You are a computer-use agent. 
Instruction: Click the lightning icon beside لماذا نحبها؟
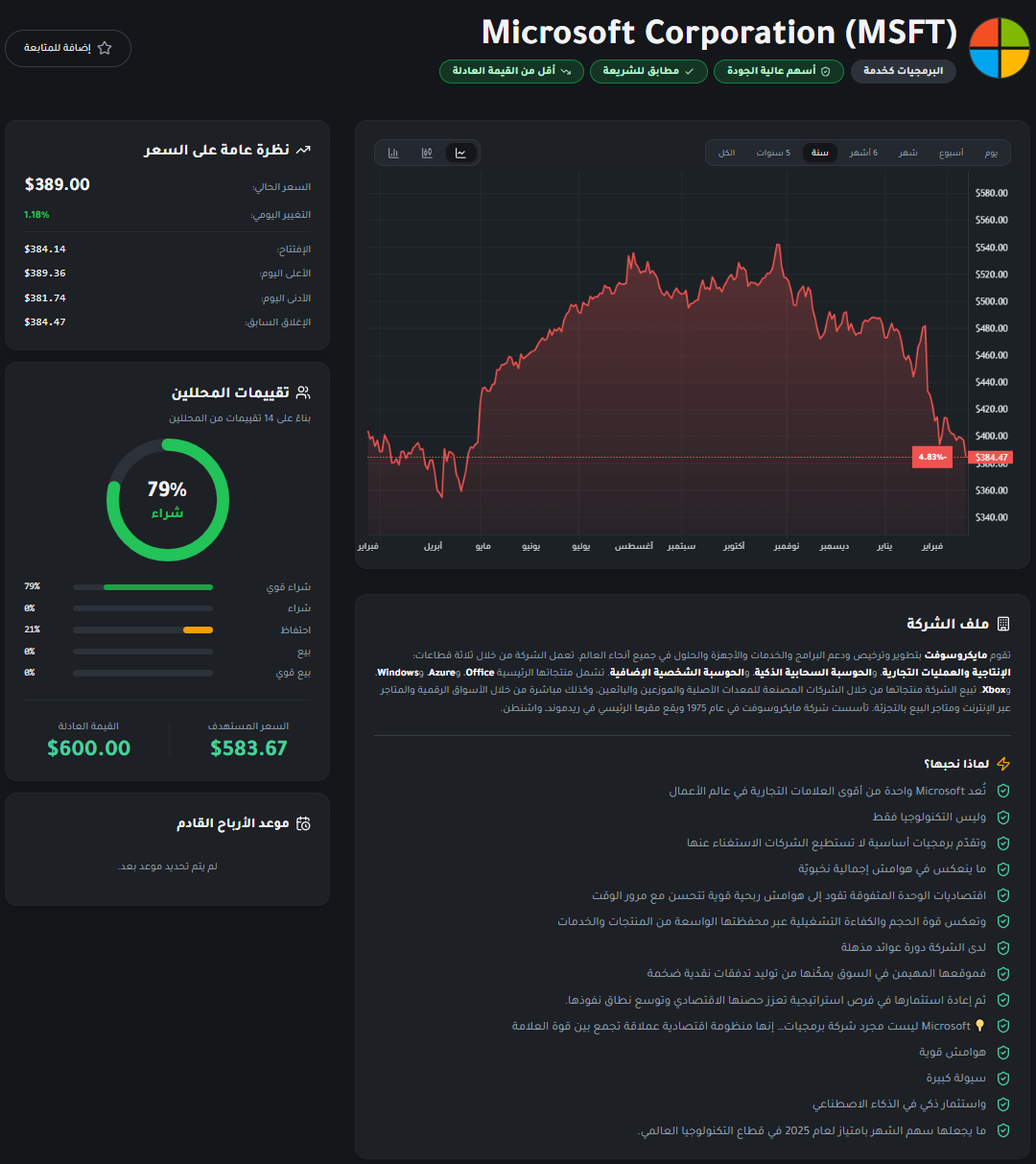point(1003,764)
